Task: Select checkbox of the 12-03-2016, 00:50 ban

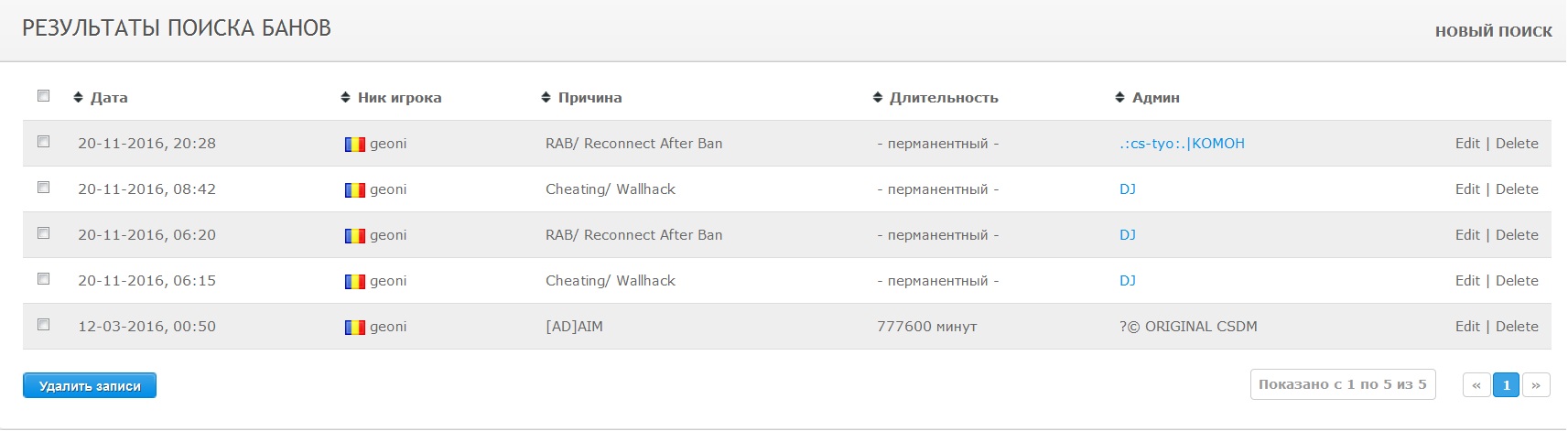Action: click(x=43, y=324)
